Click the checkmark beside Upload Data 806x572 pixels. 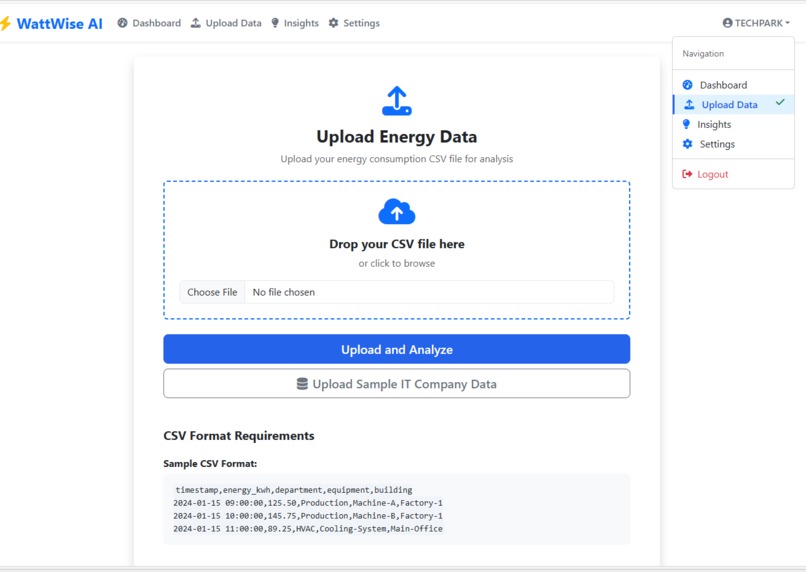coord(780,102)
